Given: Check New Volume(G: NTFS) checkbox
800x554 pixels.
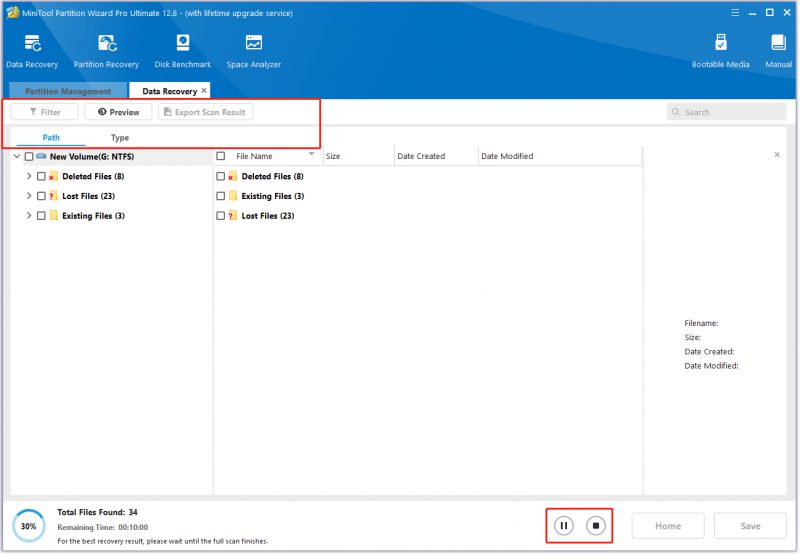Looking at the screenshot, I should (29, 157).
